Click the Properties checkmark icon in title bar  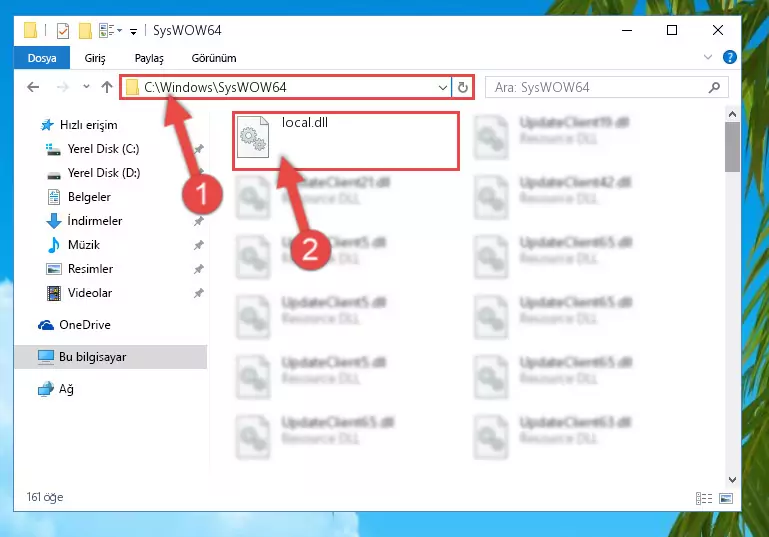63,31
